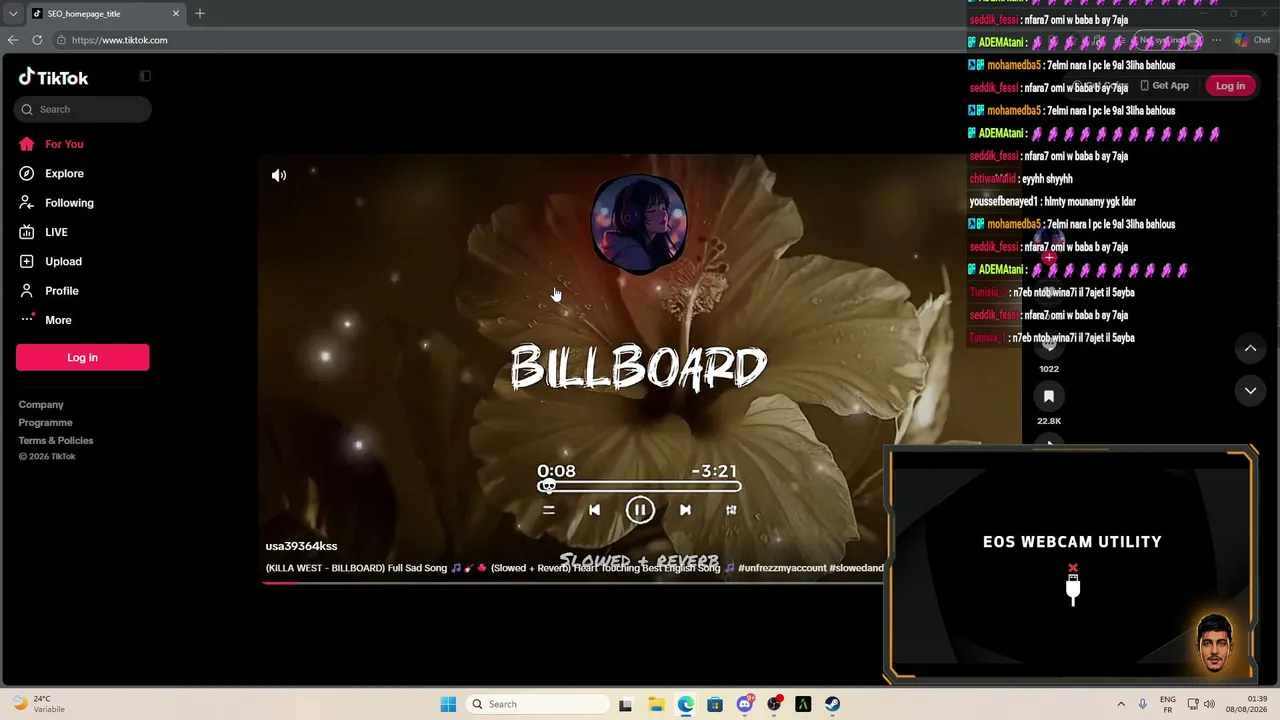Open OBS Studio from the taskbar
The width and height of the screenshot is (1280, 720).
(x=774, y=704)
